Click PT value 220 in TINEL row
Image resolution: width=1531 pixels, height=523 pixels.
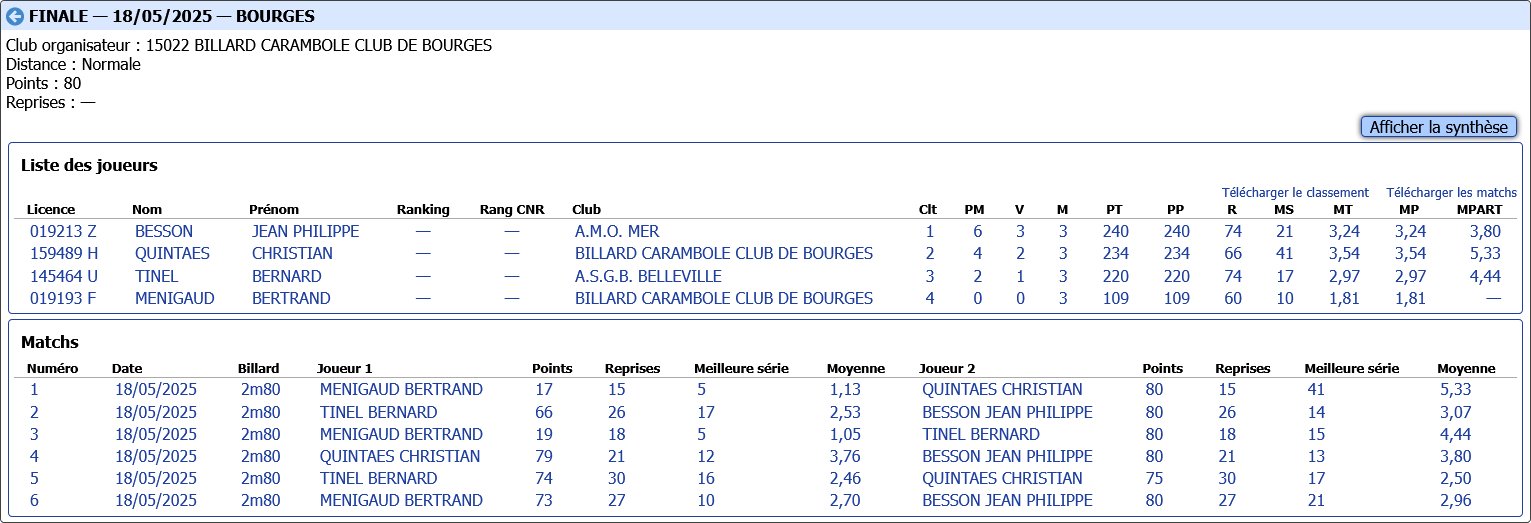(1116, 276)
